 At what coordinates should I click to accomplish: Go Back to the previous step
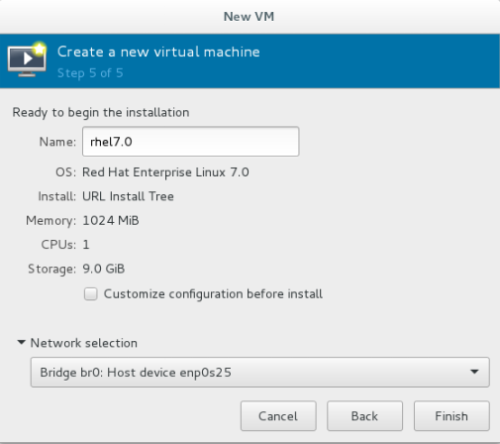(365, 416)
